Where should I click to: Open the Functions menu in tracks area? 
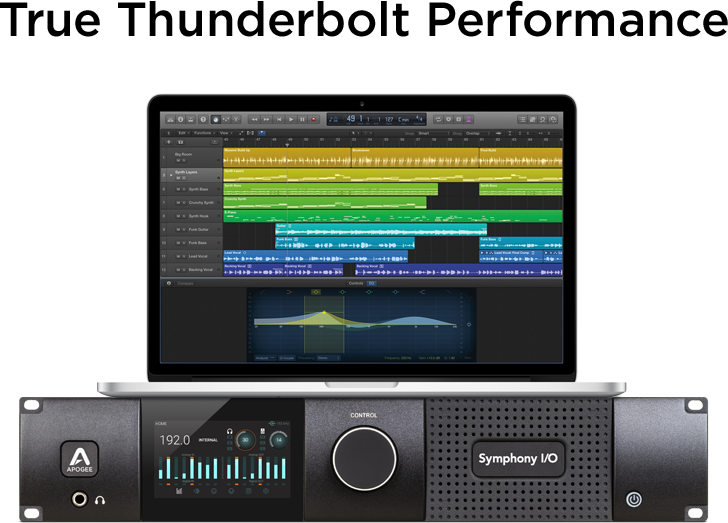pos(204,133)
